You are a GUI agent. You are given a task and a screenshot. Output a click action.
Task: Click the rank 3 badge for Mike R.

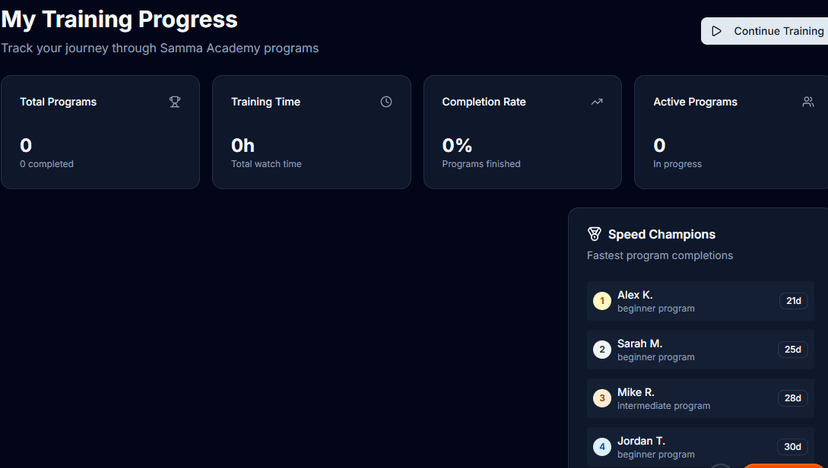coord(602,398)
